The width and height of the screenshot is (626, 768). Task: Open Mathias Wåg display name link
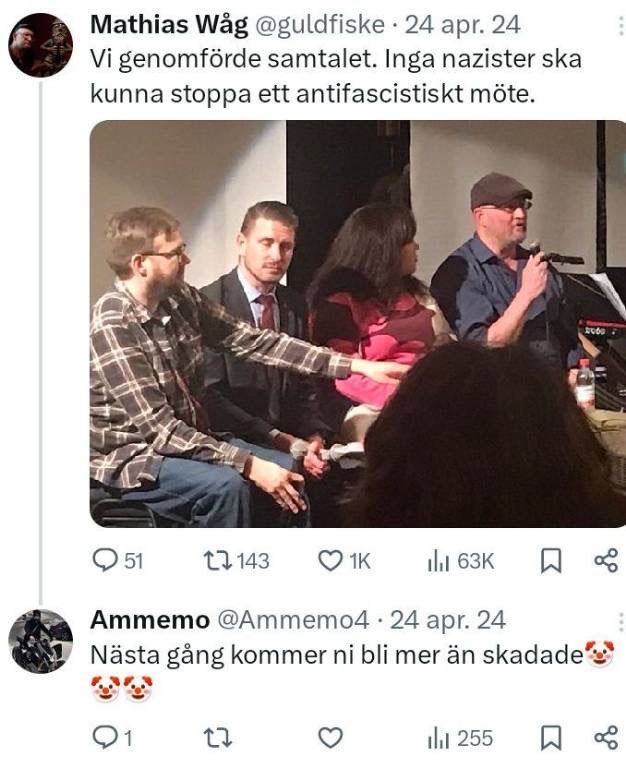[x=169, y=24]
